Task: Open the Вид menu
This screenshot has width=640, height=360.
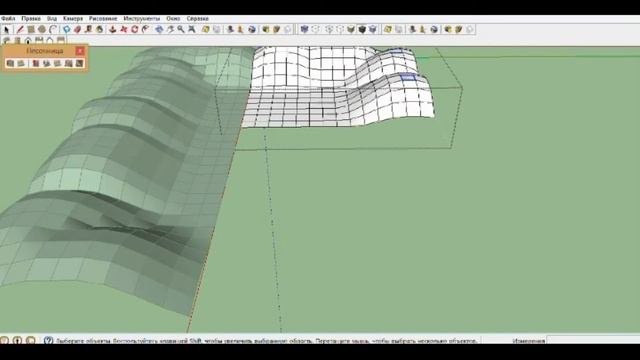Action: [x=52, y=19]
